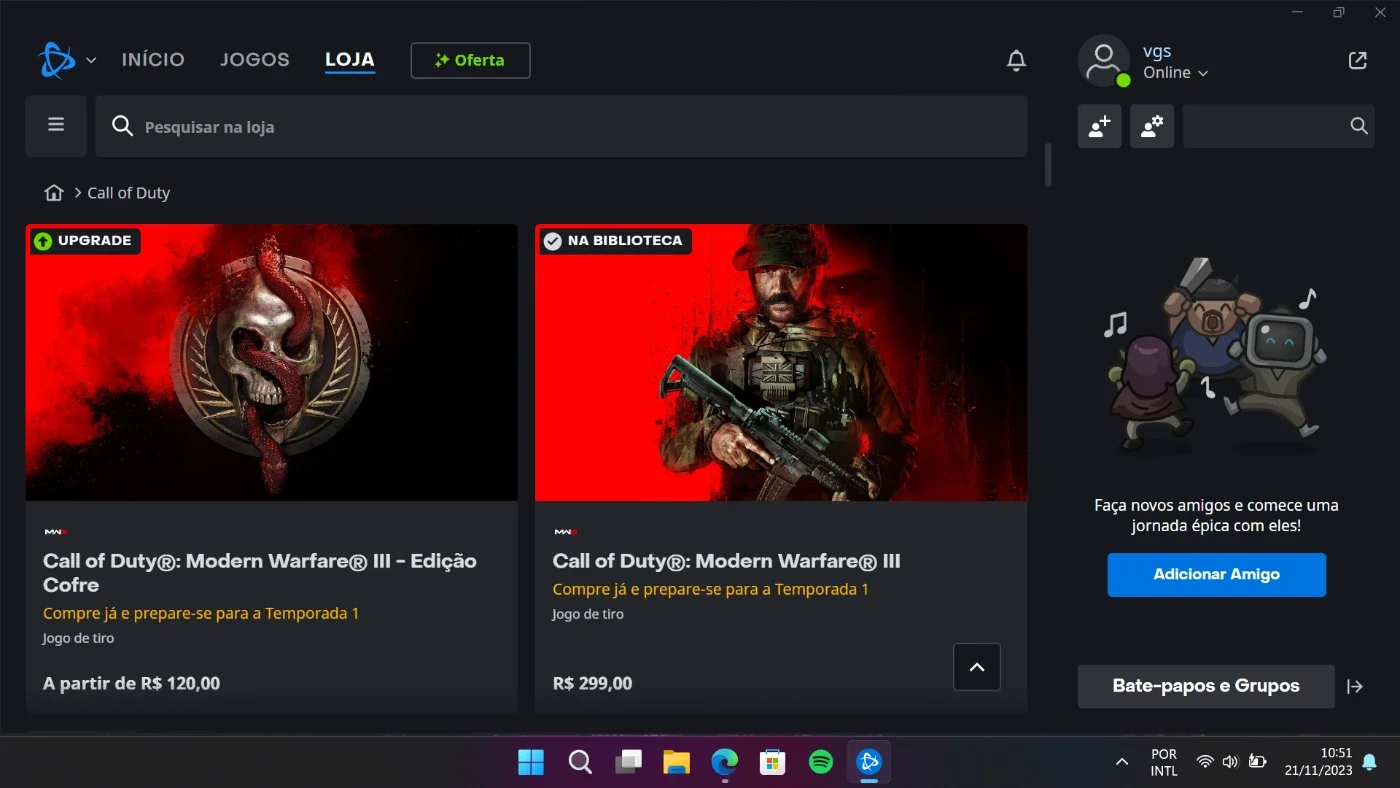The width and height of the screenshot is (1400, 788).
Task: Expand the Online status dropdown
Action: 1176,73
